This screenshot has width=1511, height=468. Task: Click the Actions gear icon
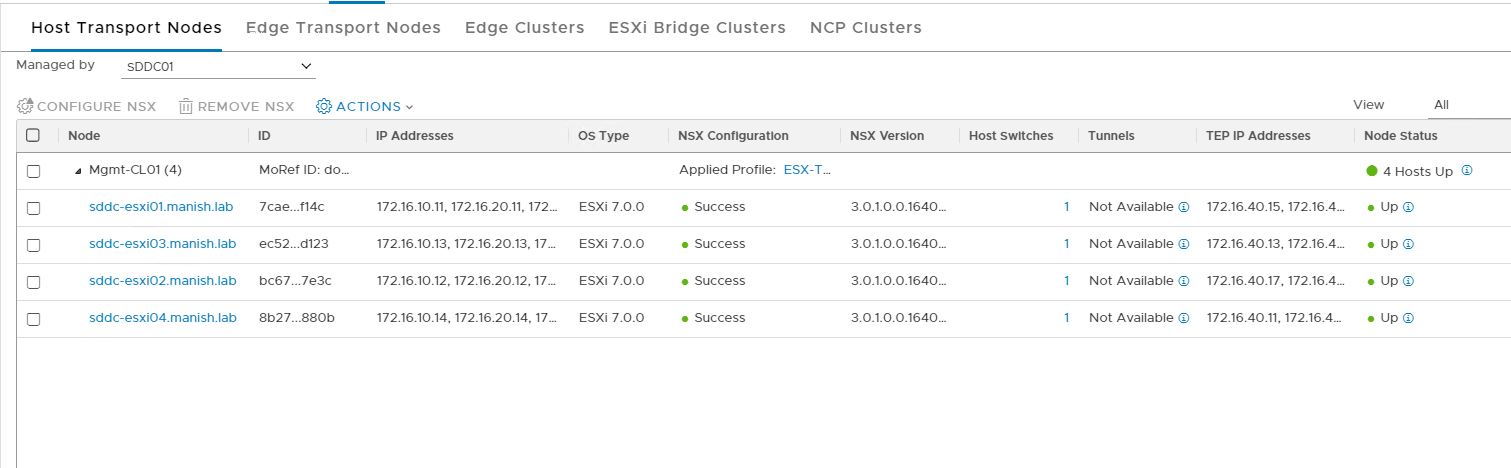tap(324, 106)
